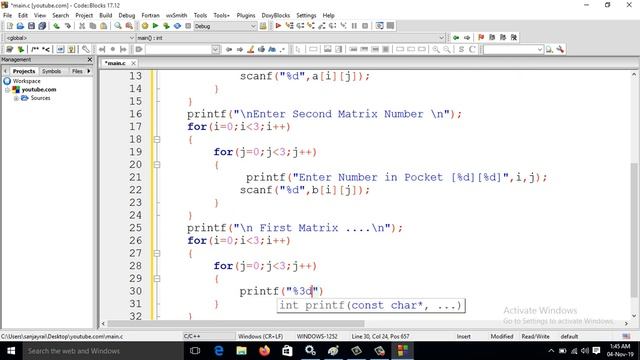The image size is (640, 360).
Task: Click the wrench options icon beside search box
Action: [x=560, y=49]
